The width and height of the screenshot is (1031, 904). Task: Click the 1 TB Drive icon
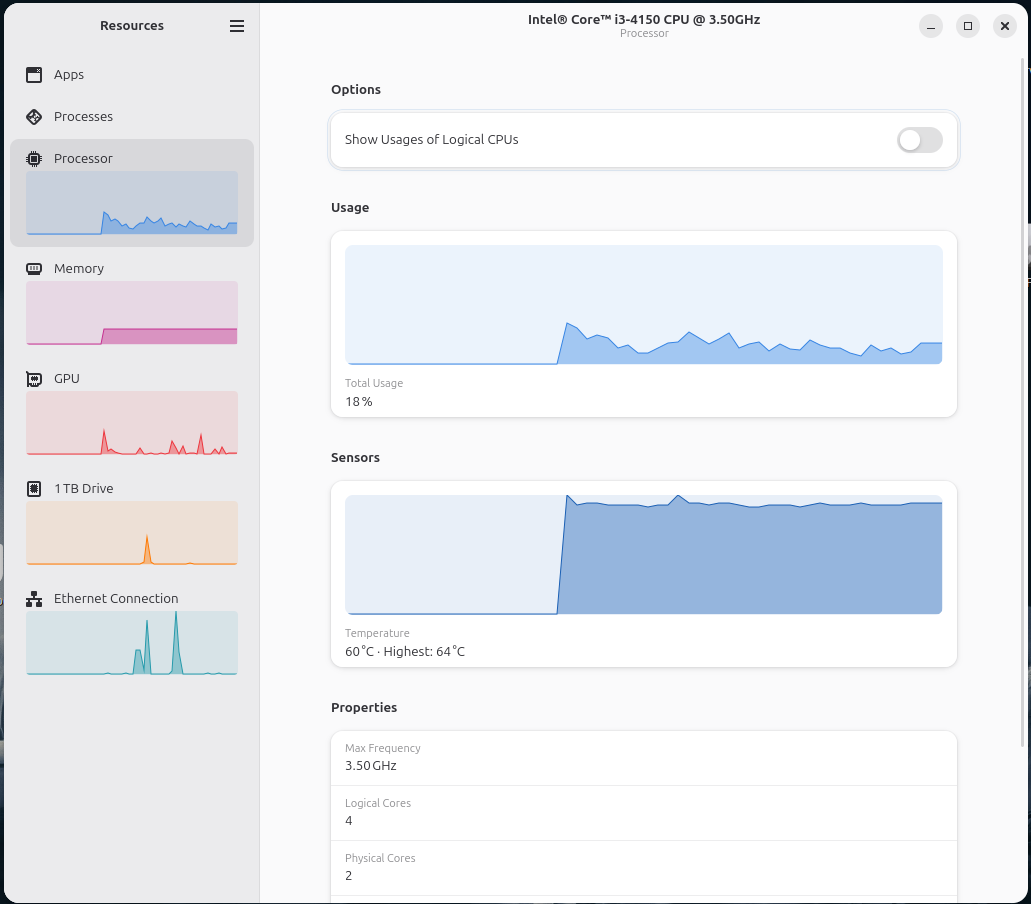(34, 489)
